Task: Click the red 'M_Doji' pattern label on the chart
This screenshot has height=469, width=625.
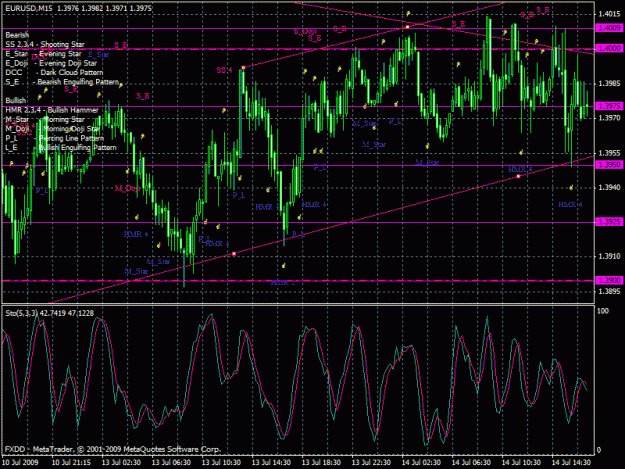Action: click(127, 188)
